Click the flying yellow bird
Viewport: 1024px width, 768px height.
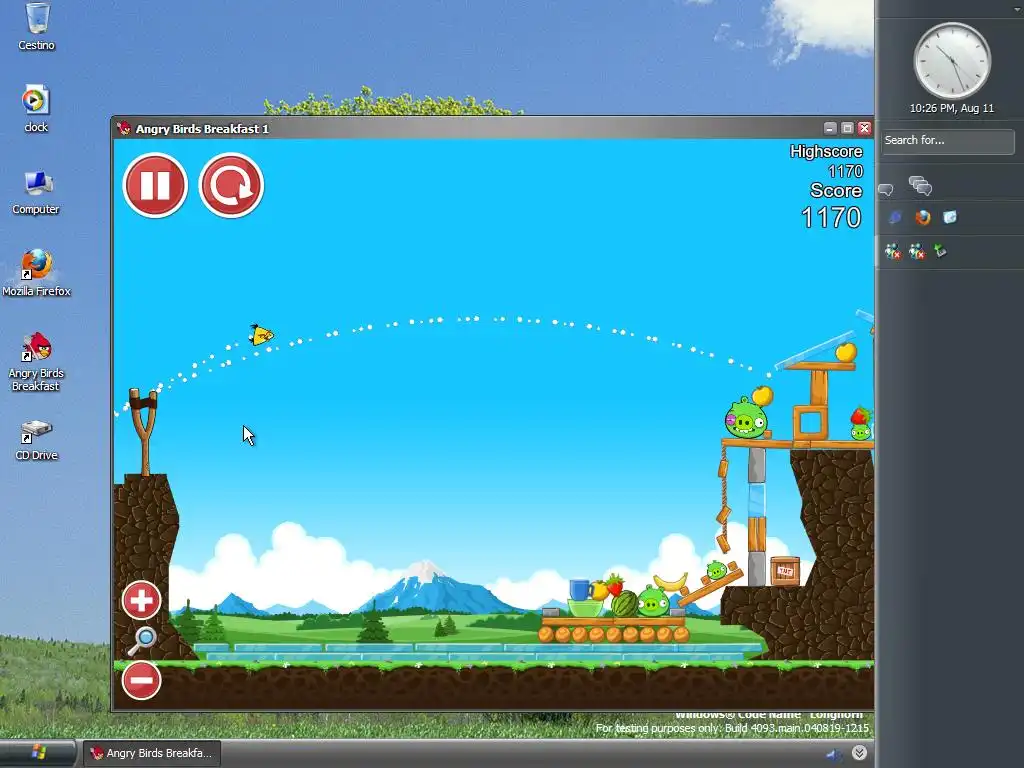[x=261, y=334]
